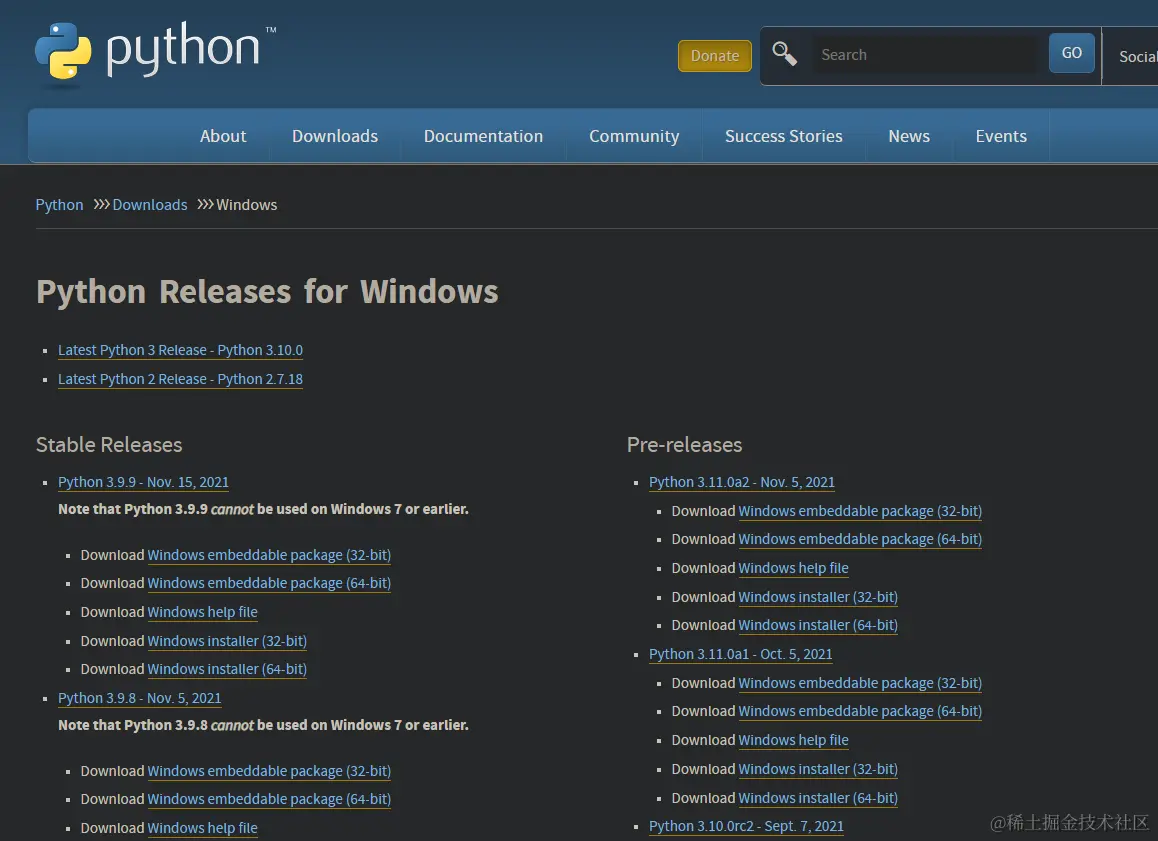Go to Python breadcrumb link
This screenshot has height=841, width=1158.
60,205
